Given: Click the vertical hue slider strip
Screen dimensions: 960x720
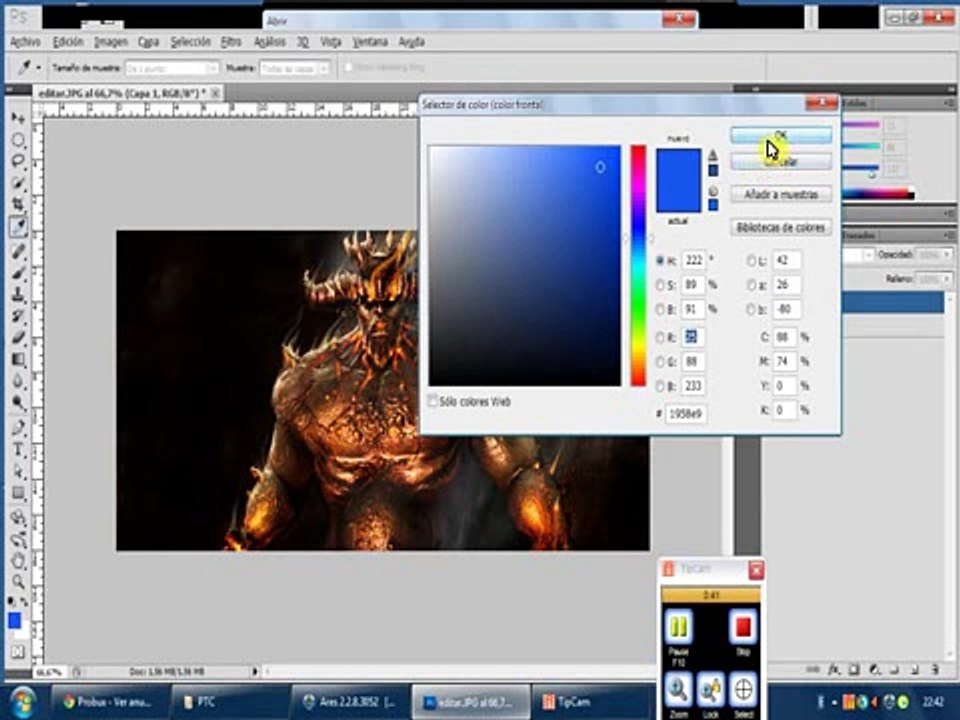Looking at the screenshot, I should (638, 266).
